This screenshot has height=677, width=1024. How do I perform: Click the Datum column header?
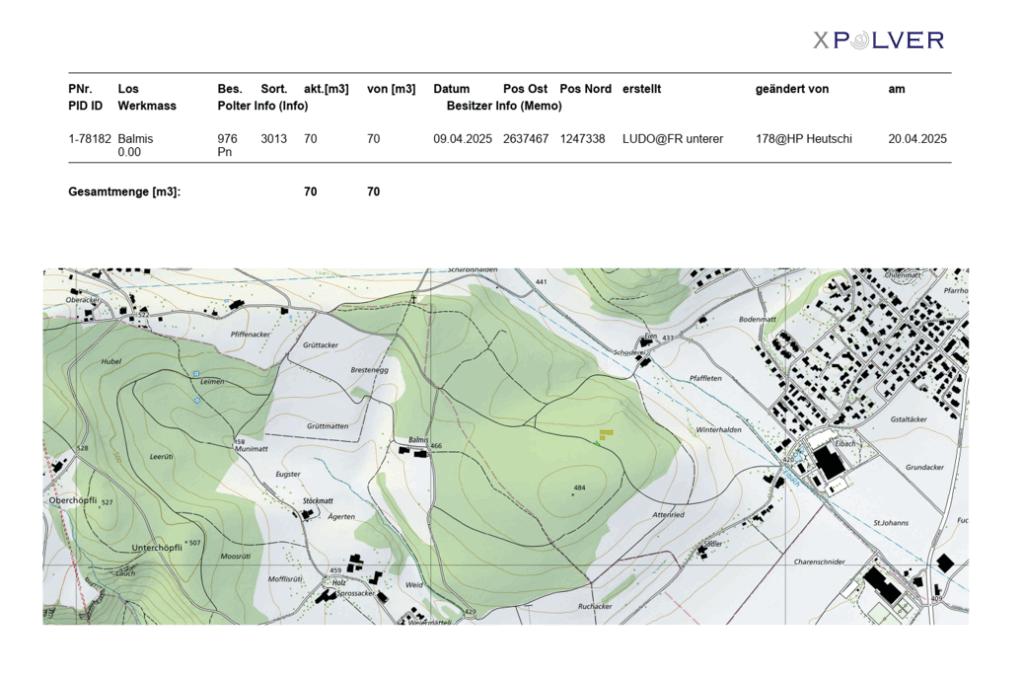[451, 89]
